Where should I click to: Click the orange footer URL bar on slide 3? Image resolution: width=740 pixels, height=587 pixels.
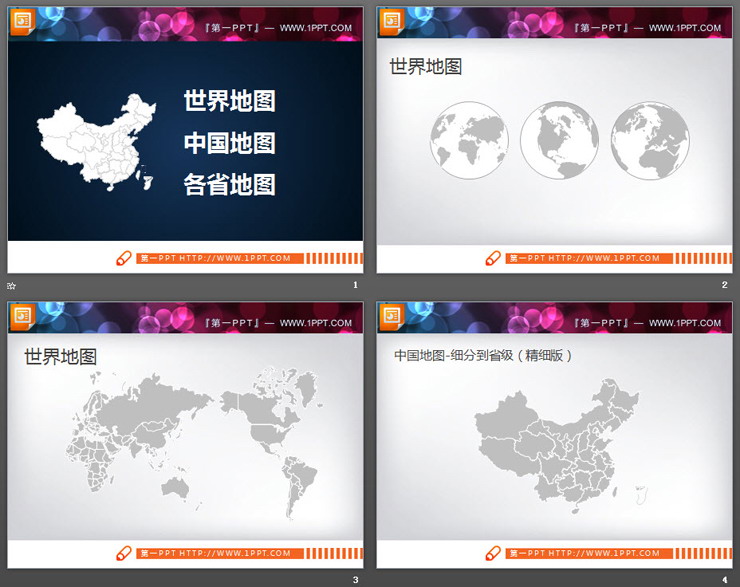(x=220, y=553)
